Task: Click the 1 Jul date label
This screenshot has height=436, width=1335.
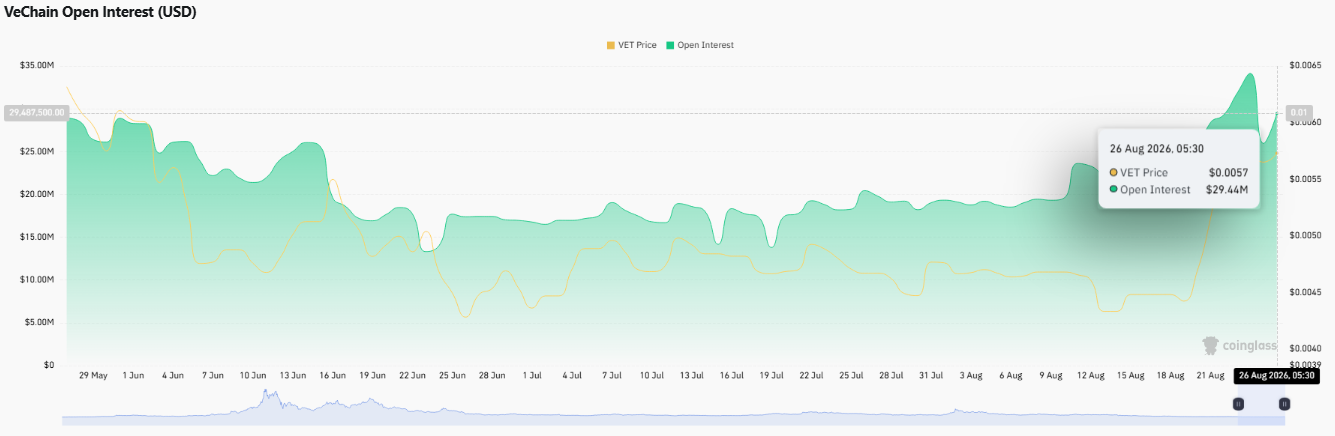Action: coord(532,375)
